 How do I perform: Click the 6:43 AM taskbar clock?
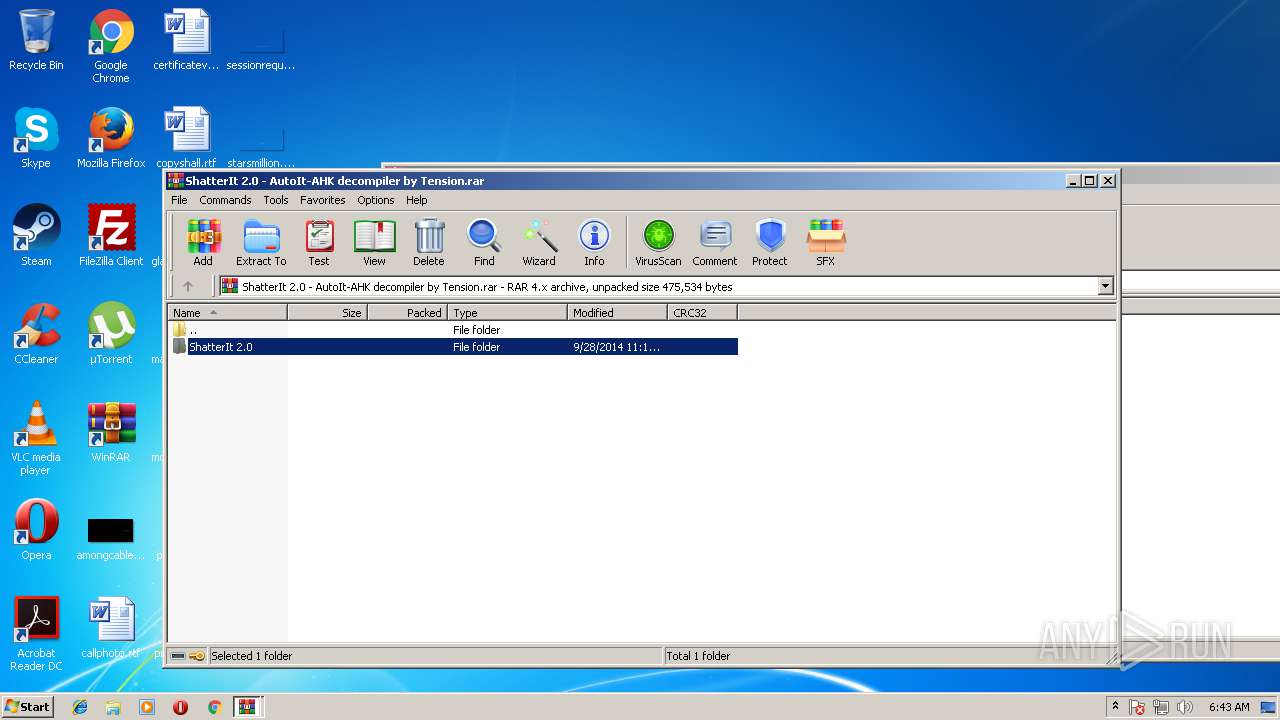coord(1229,707)
